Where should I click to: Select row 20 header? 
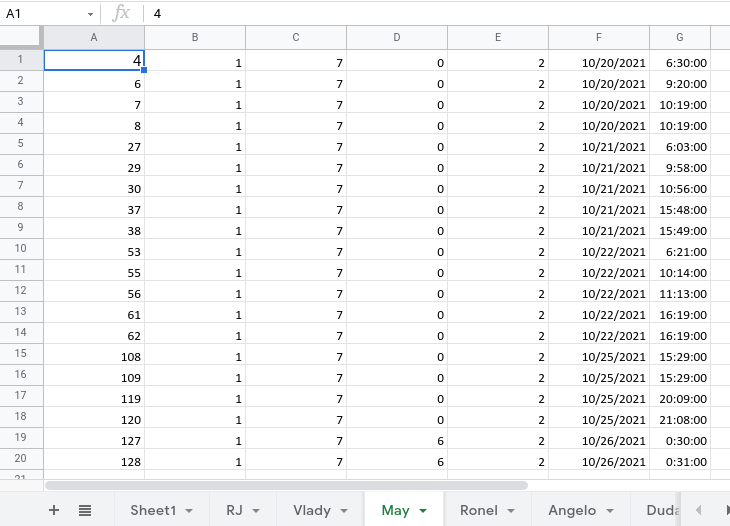pyautogui.click(x=21, y=459)
